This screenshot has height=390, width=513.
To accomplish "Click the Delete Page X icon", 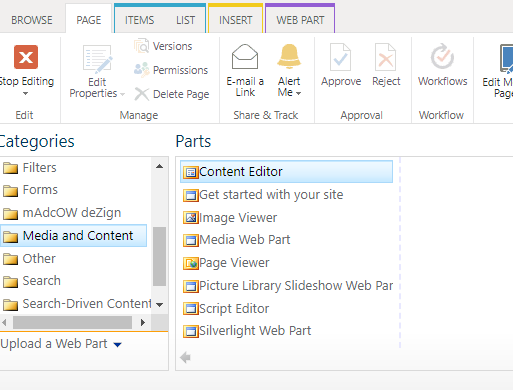I will click(142, 94).
